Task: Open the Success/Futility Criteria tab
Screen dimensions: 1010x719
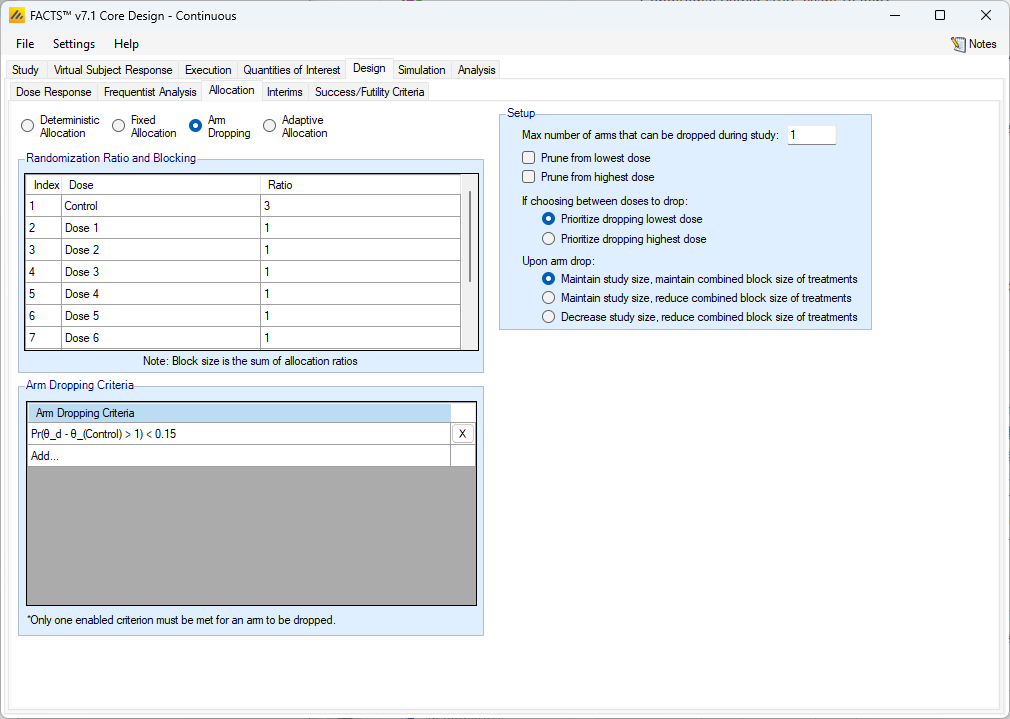Action: pyautogui.click(x=369, y=92)
